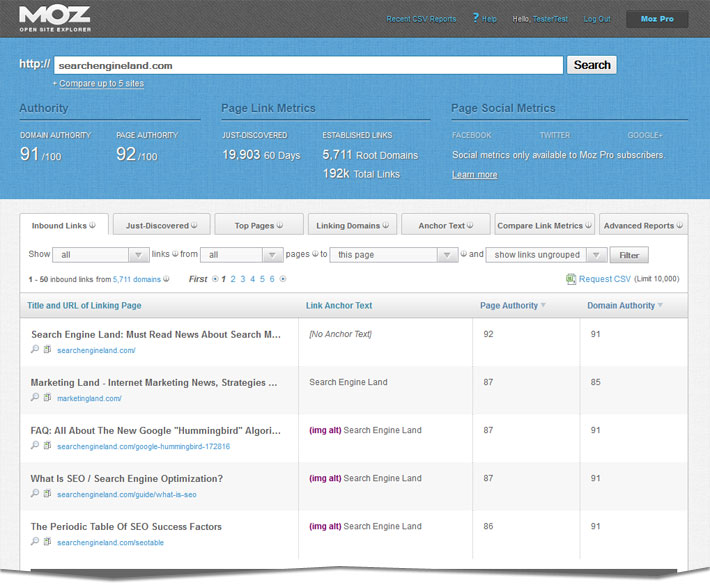Click the TesterTest username link
The width and height of the screenshot is (710, 586).
point(550,19)
